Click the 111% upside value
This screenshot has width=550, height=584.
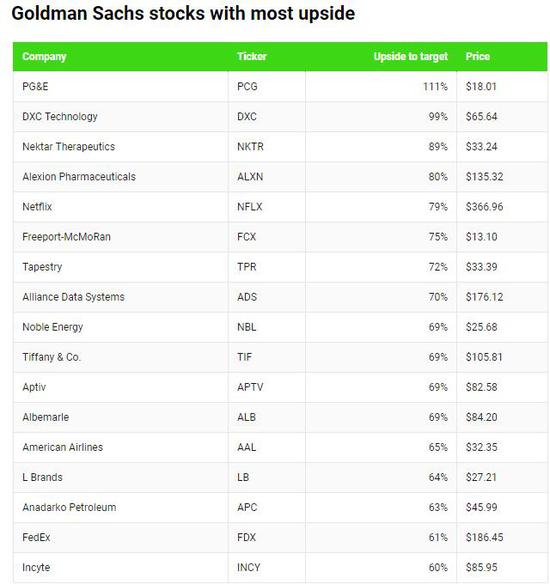pyautogui.click(x=435, y=86)
